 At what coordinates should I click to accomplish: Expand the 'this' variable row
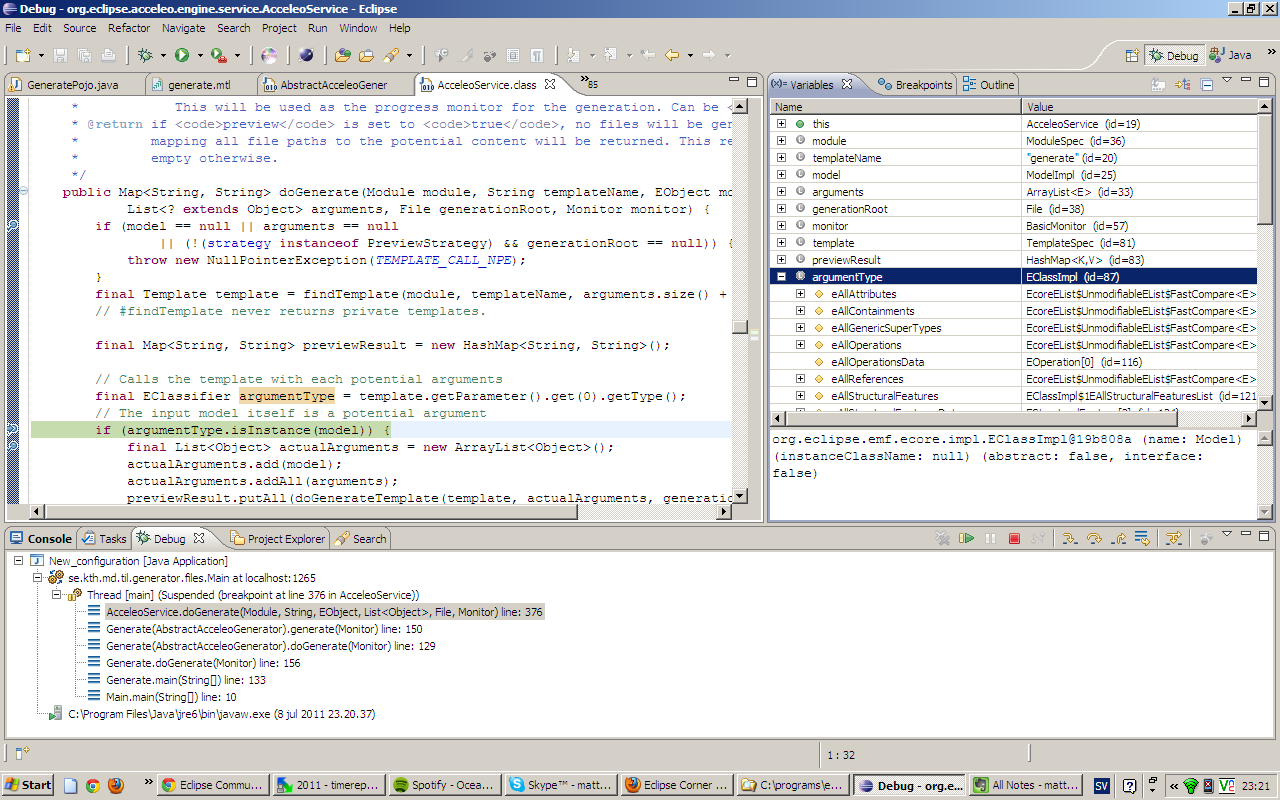(x=782, y=124)
